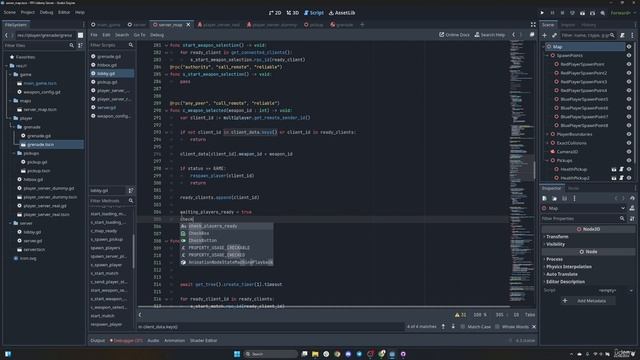
Task: Instantiate a child scene via the link icon
Action: (x=554, y=35)
